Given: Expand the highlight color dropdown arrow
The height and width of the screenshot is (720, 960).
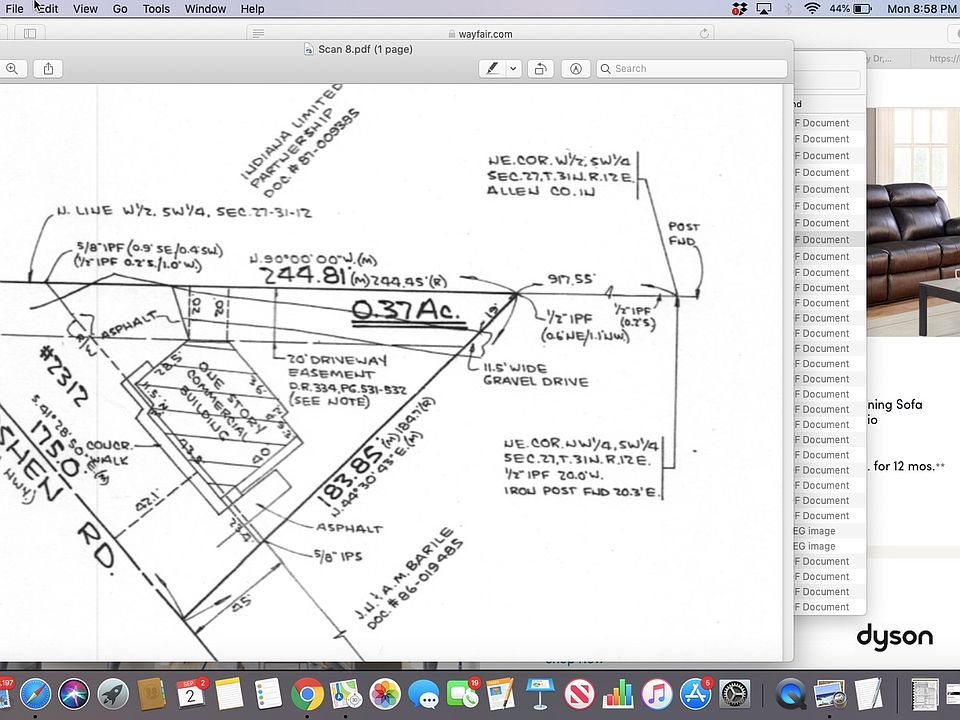Looking at the screenshot, I should (514, 68).
